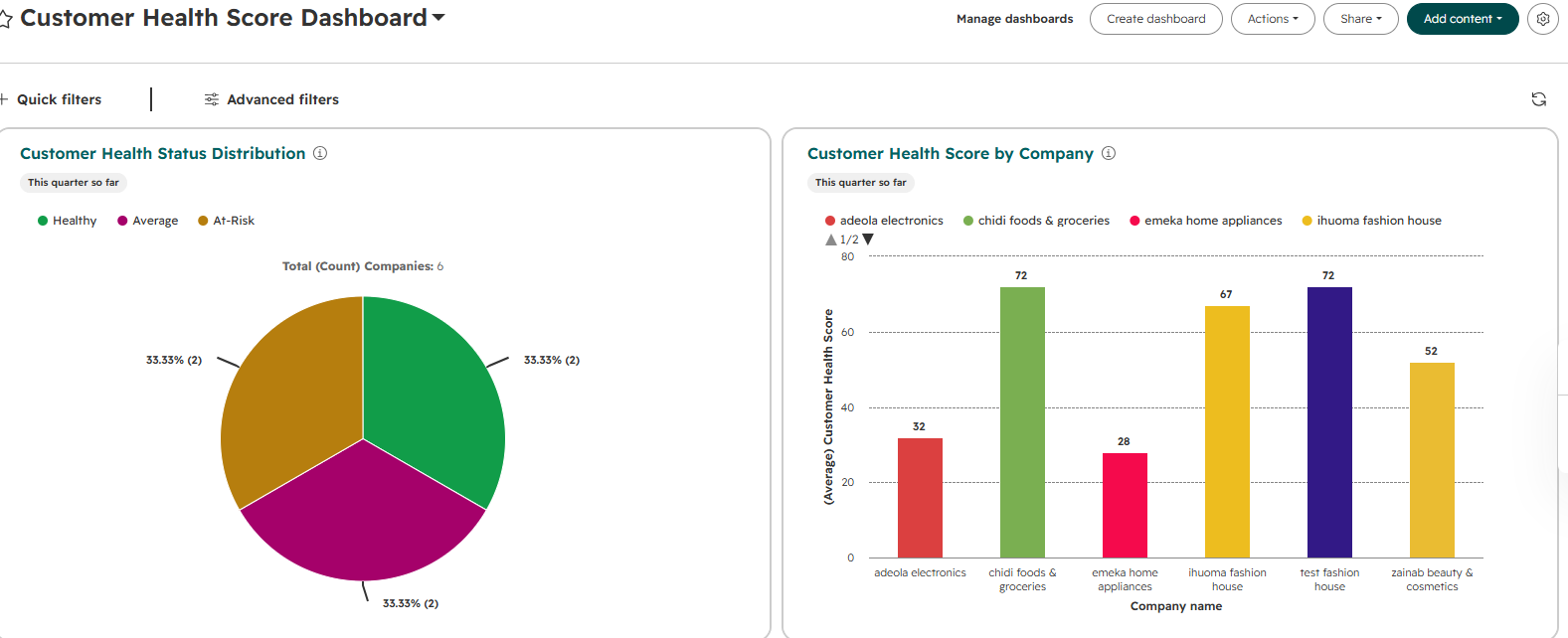Toggle At-Risk legend series
The height and width of the screenshot is (638, 1568).
click(x=226, y=221)
